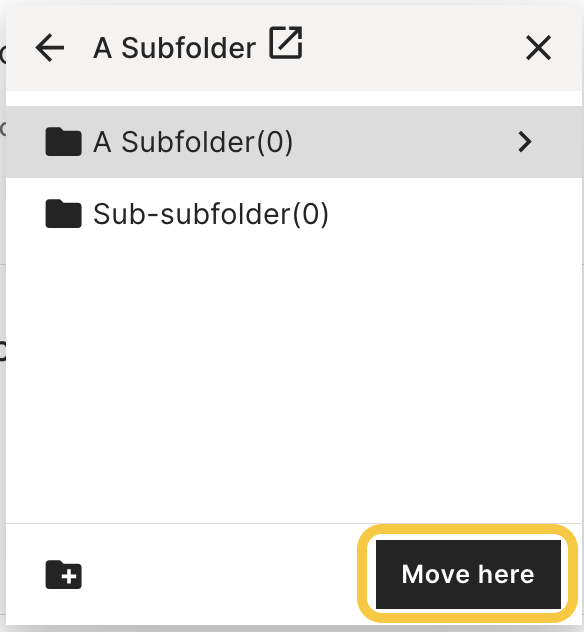This screenshot has height=632, width=584.
Task: Click the folder icon beside Sub-subfolder(0)
Action: pos(64,214)
